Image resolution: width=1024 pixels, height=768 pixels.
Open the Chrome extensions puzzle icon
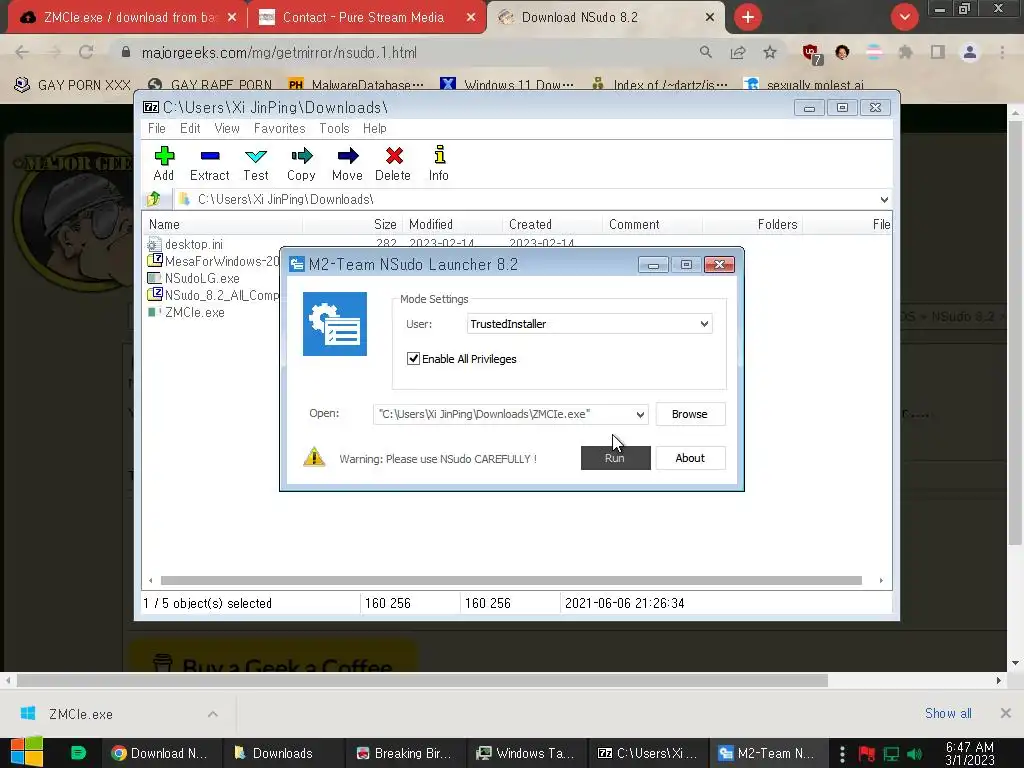point(905,52)
